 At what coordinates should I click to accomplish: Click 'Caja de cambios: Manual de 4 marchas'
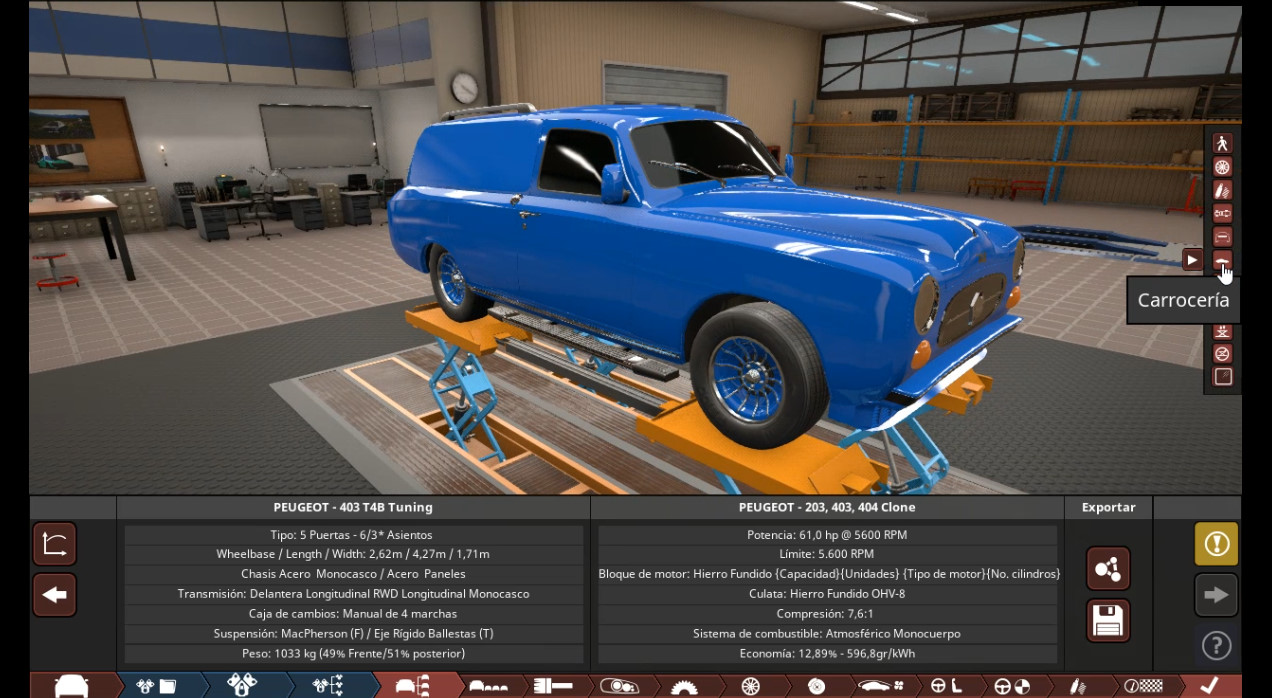(x=353, y=614)
